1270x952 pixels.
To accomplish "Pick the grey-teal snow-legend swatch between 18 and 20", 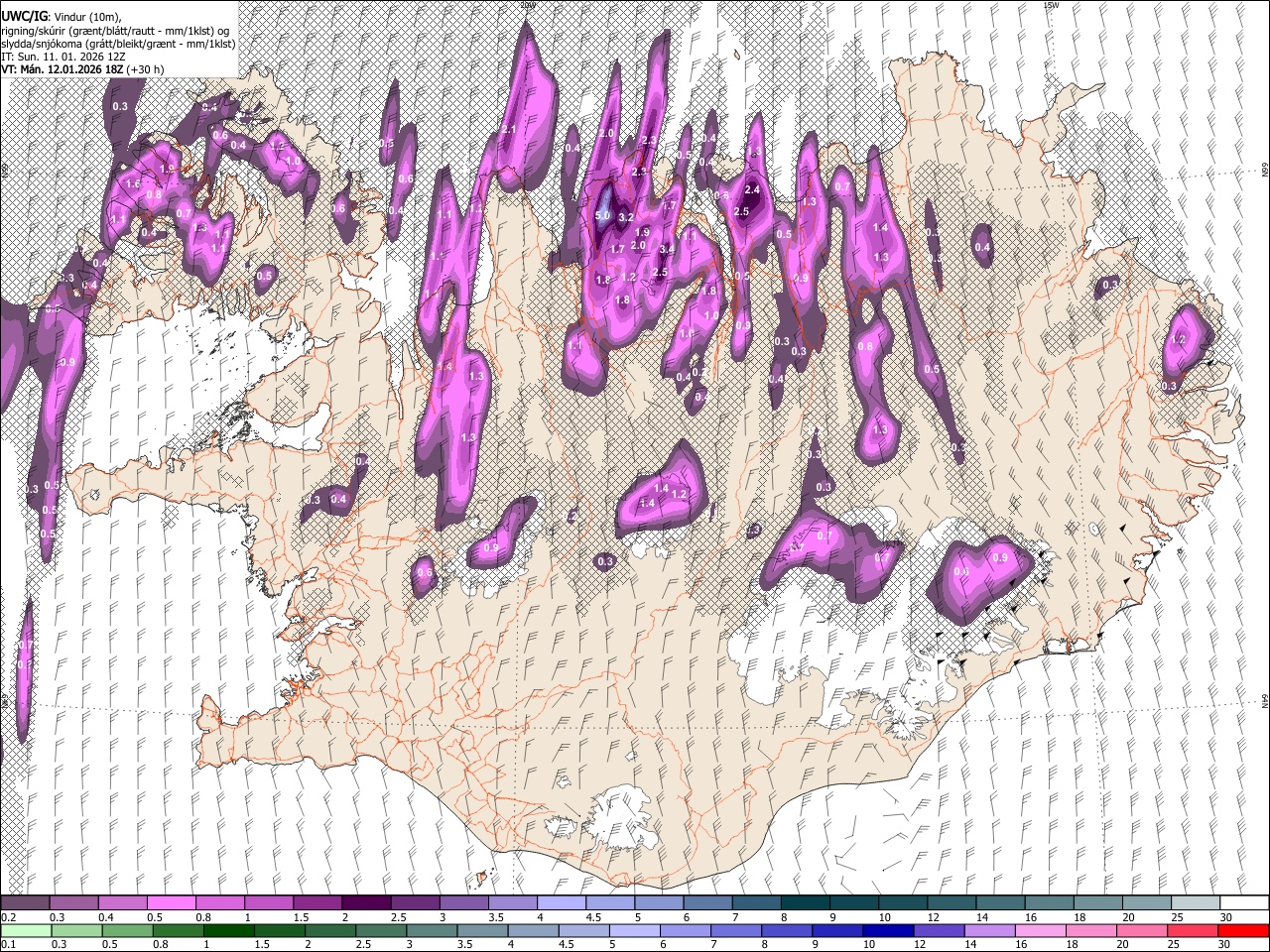I will click(1097, 903).
